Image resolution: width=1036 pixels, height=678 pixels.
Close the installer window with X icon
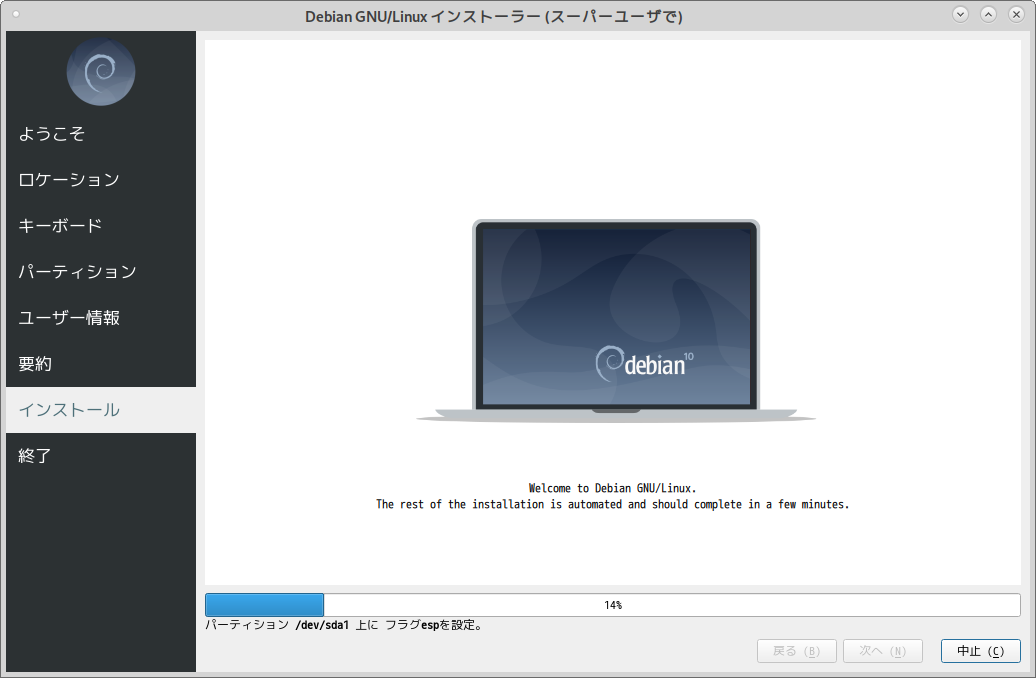tap(1016, 14)
